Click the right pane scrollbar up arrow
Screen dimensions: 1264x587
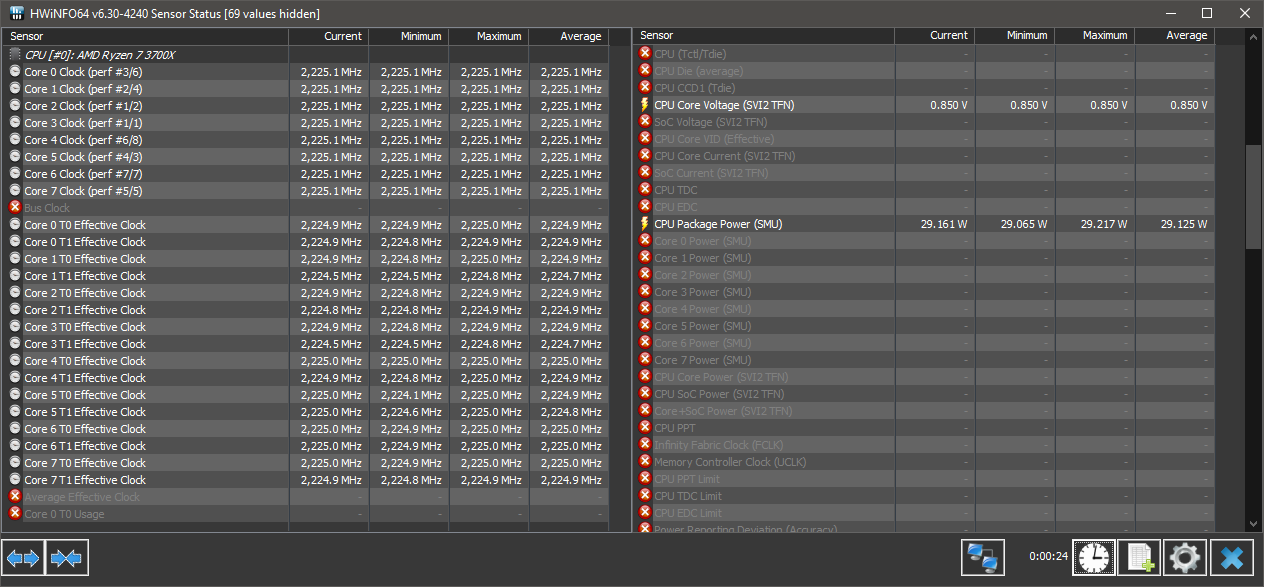(1254, 37)
